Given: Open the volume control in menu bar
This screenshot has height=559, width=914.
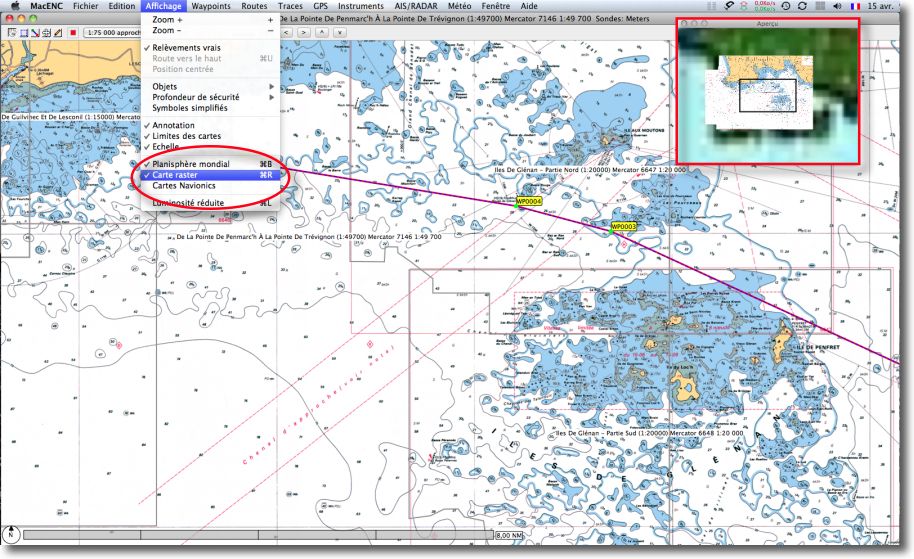Looking at the screenshot, I should click(x=838, y=6).
